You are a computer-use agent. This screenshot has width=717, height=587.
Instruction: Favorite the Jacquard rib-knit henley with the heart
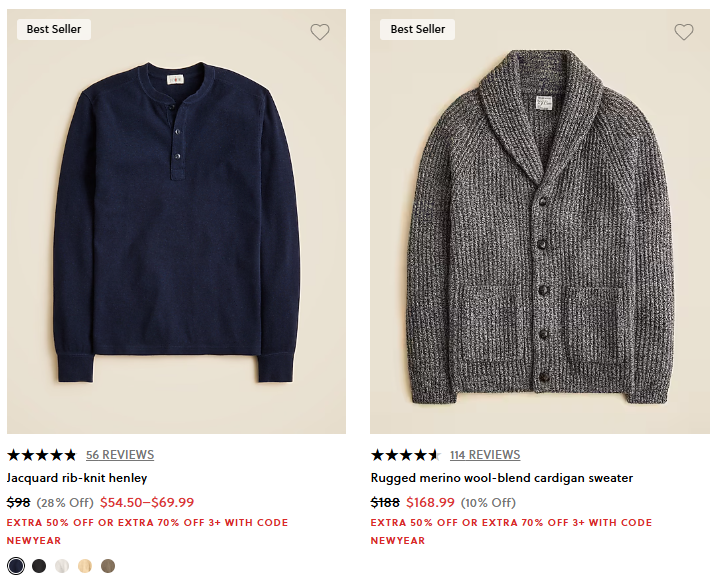(320, 32)
